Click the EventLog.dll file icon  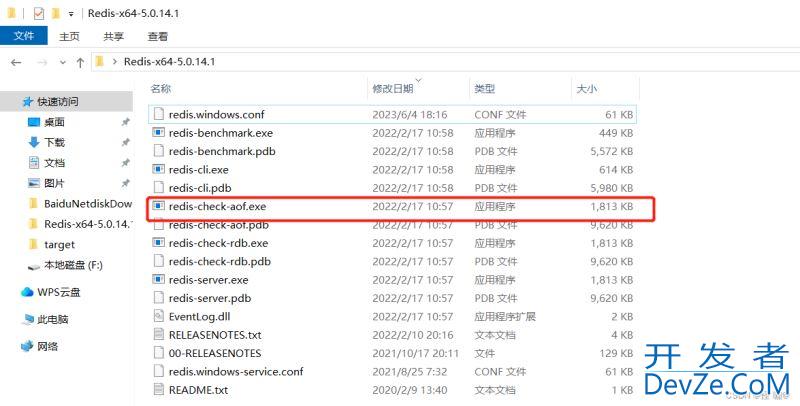coord(159,316)
